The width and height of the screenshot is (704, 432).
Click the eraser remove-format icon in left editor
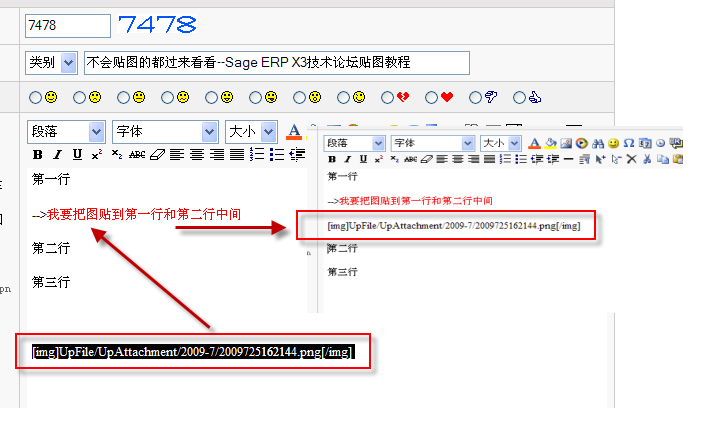coord(156,155)
